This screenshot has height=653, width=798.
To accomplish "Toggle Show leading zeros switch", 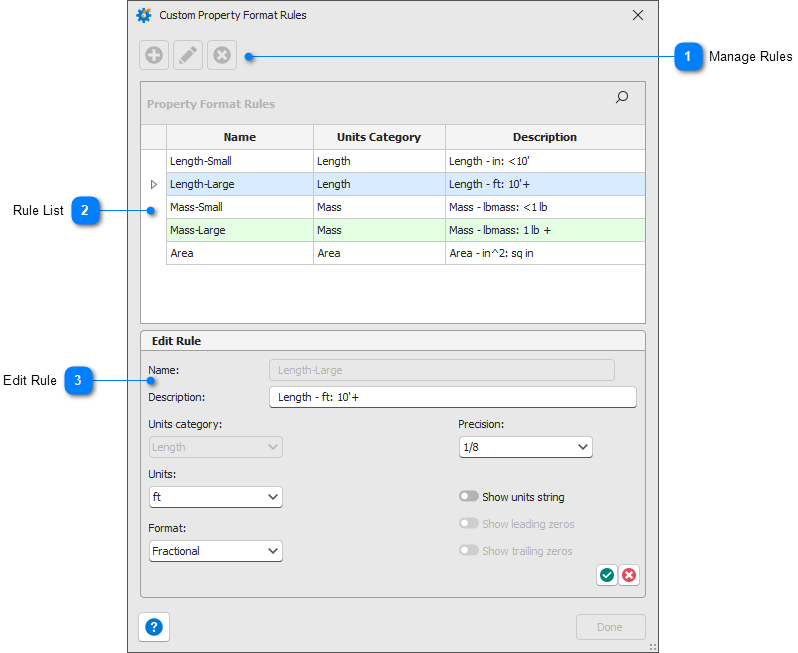I will pos(469,523).
